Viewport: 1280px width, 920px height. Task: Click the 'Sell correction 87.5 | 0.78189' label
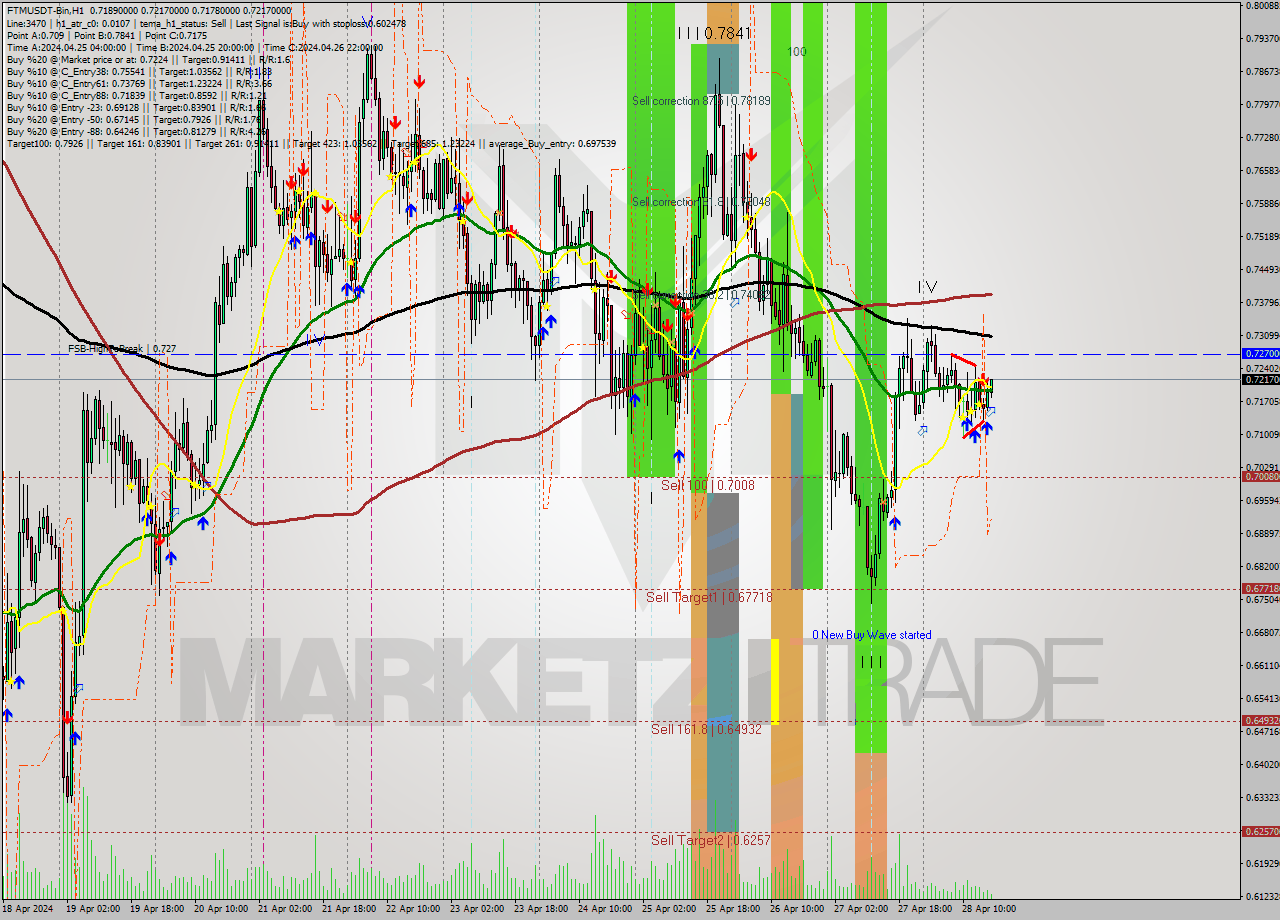[x=701, y=101]
